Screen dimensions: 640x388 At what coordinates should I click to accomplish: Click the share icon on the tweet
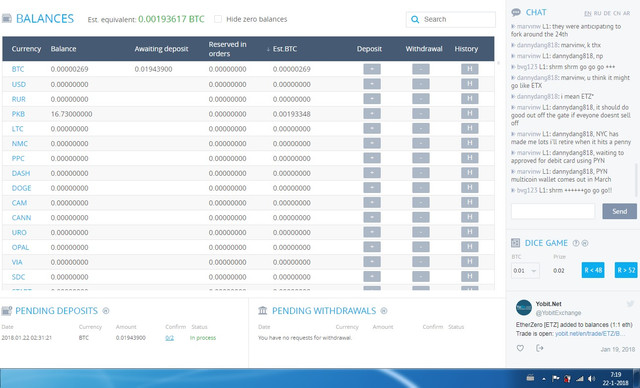coord(540,348)
